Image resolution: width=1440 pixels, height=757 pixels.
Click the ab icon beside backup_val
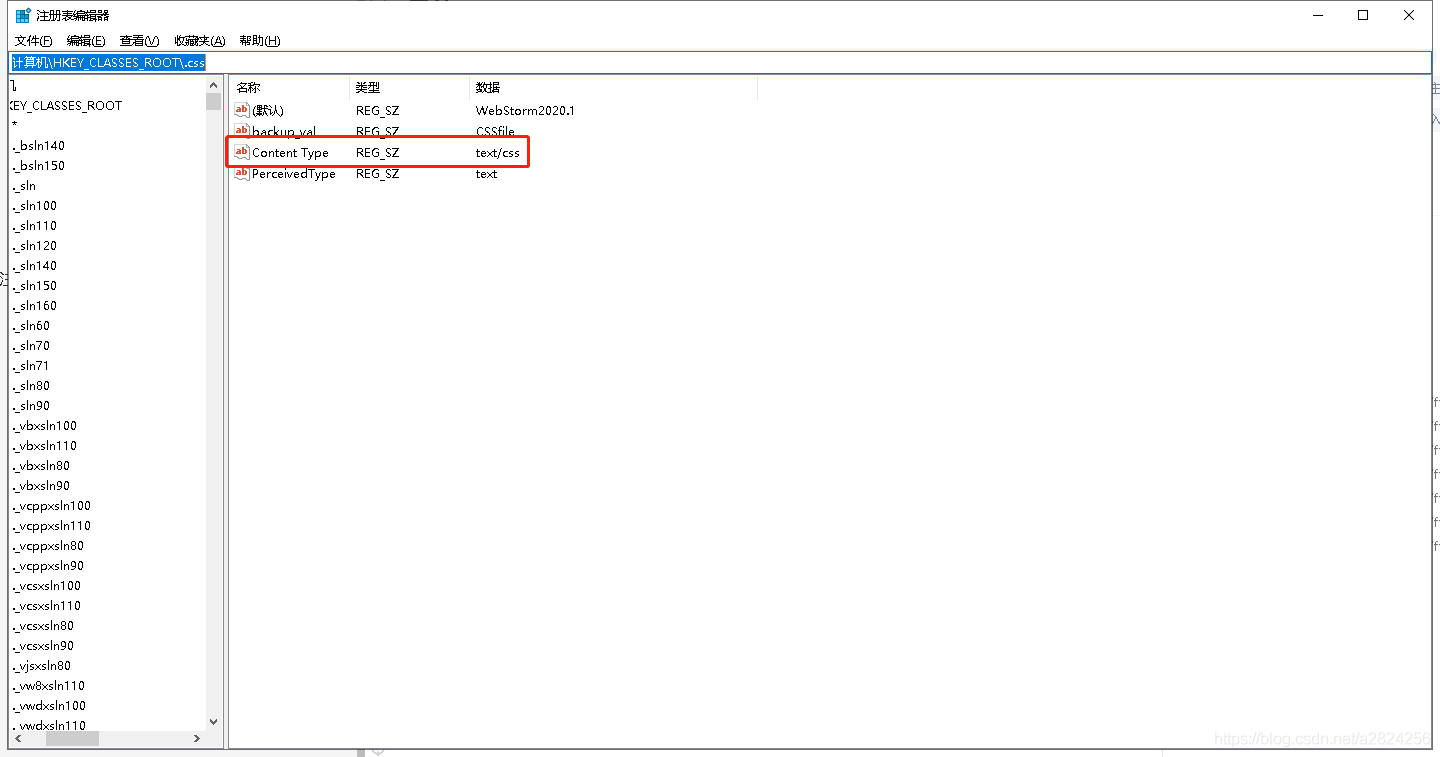pyautogui.click(x=241, y=131)
